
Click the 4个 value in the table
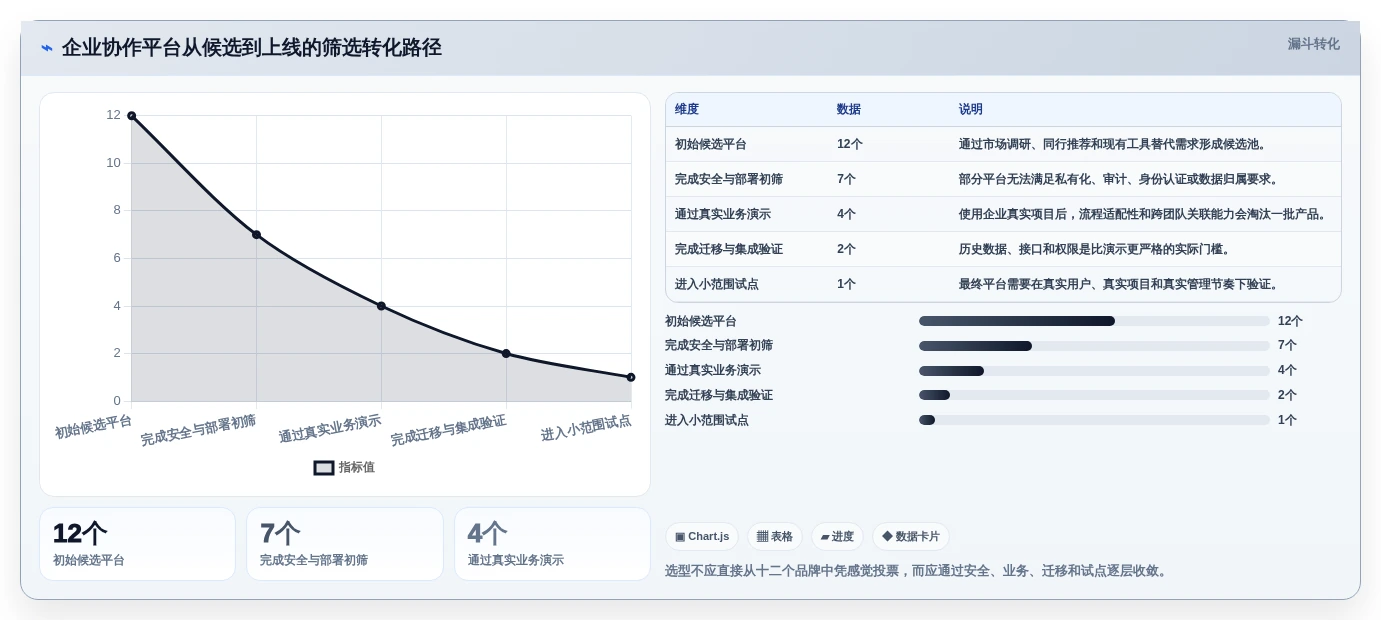point(847,214)
